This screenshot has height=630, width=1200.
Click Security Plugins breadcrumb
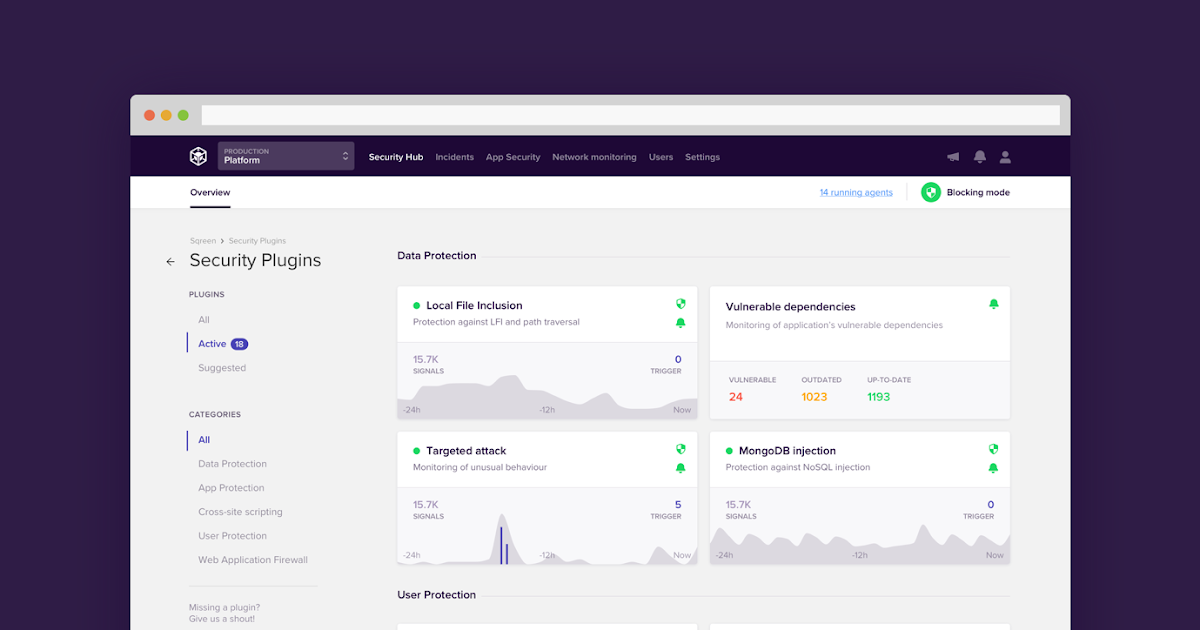[x=257, y=241]
